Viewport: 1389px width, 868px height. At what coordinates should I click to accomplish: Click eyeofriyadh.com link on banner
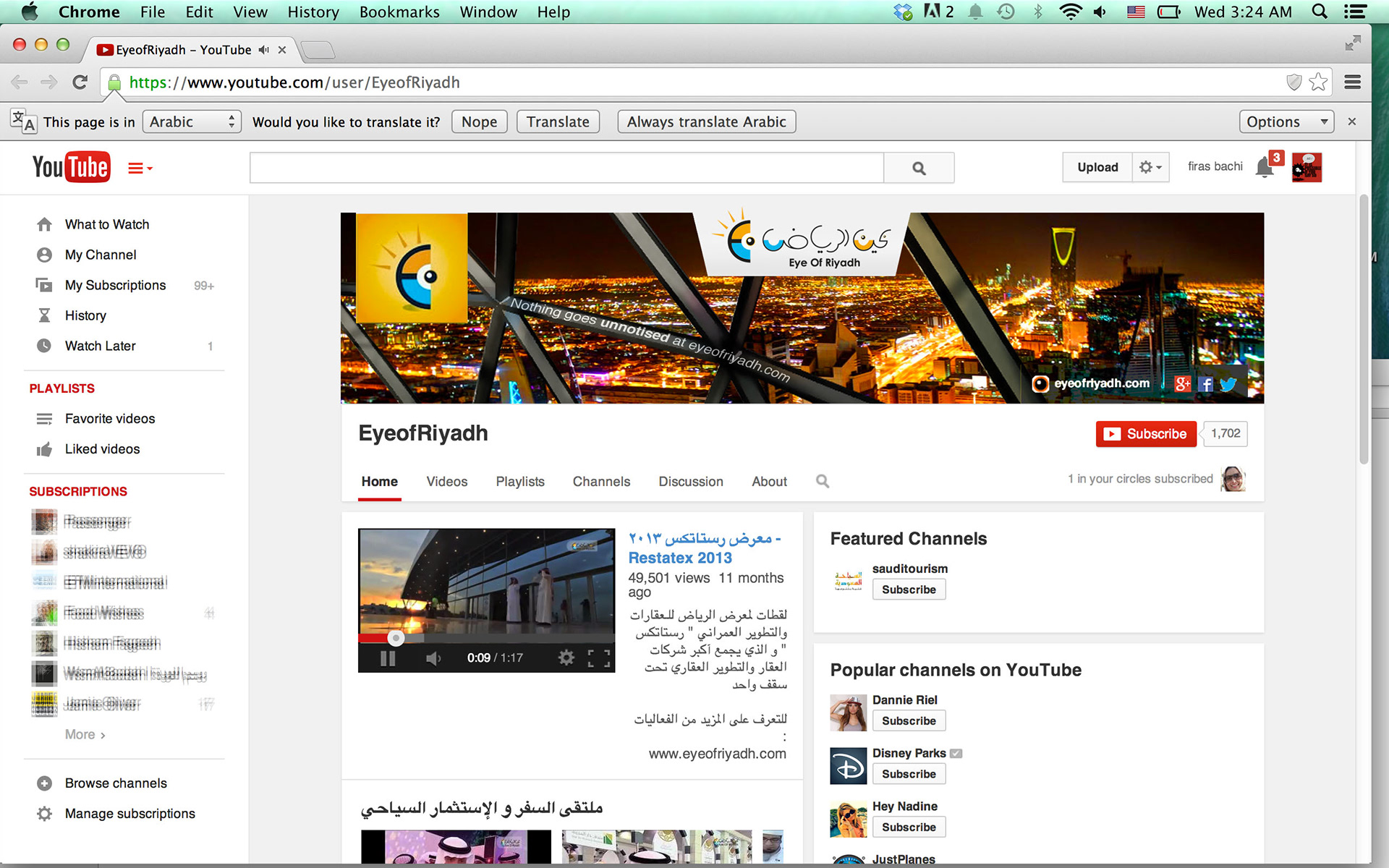[1101, 383]
